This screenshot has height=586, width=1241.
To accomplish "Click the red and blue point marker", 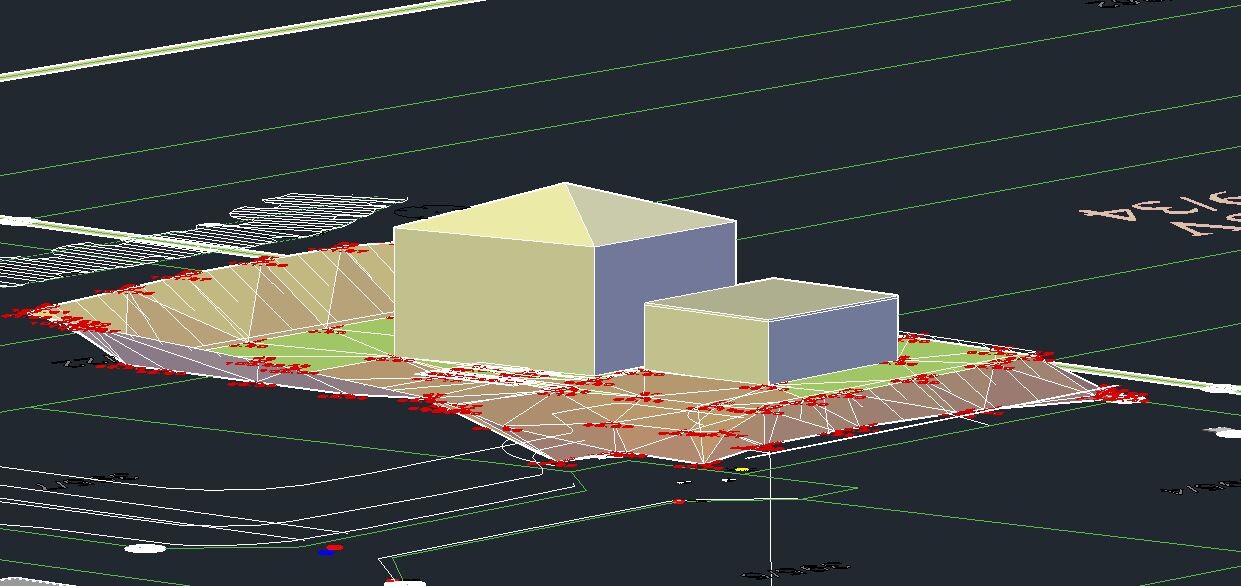I will tap(331, 549).
